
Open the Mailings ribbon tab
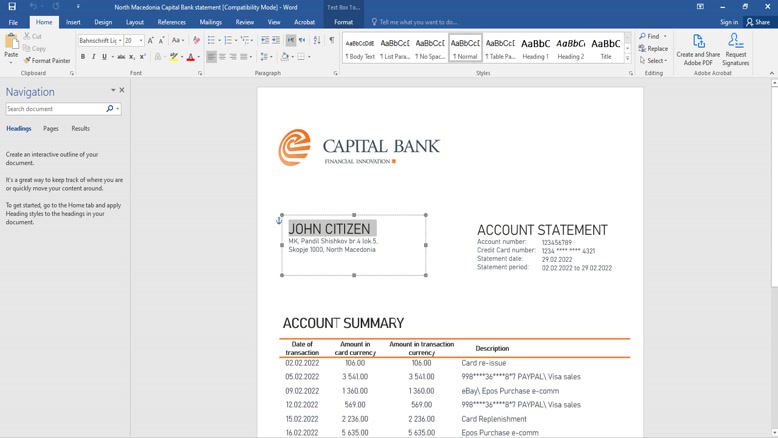[x=210, y=22]
